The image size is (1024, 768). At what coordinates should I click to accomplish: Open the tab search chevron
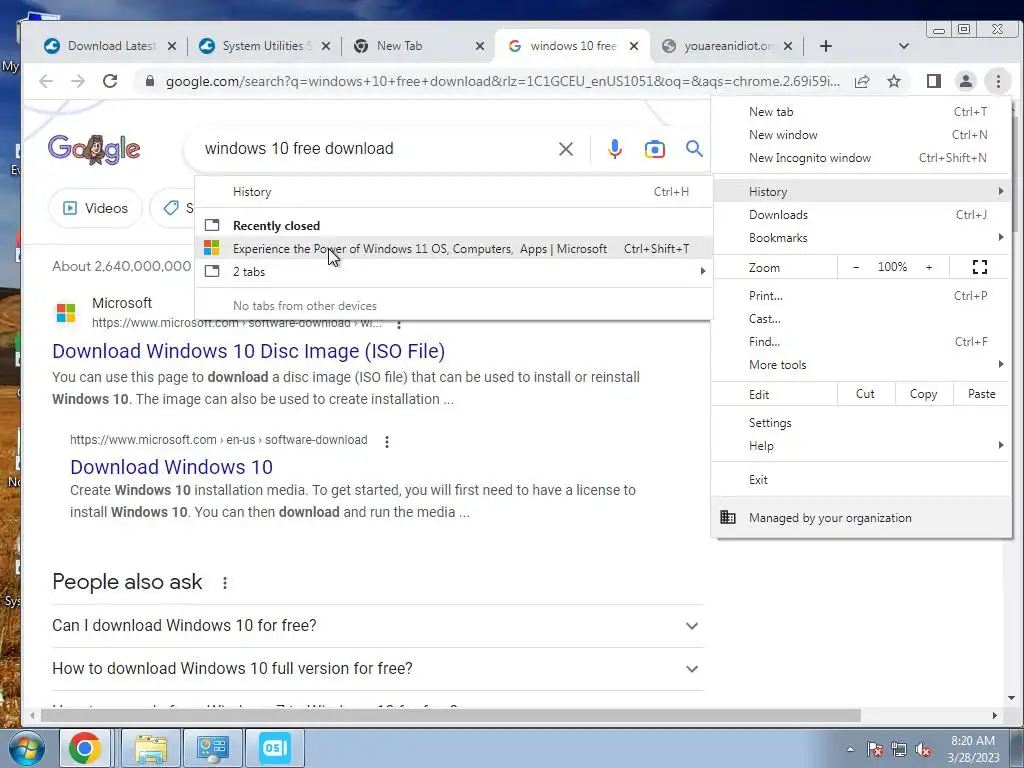click(x=904, y=46)
